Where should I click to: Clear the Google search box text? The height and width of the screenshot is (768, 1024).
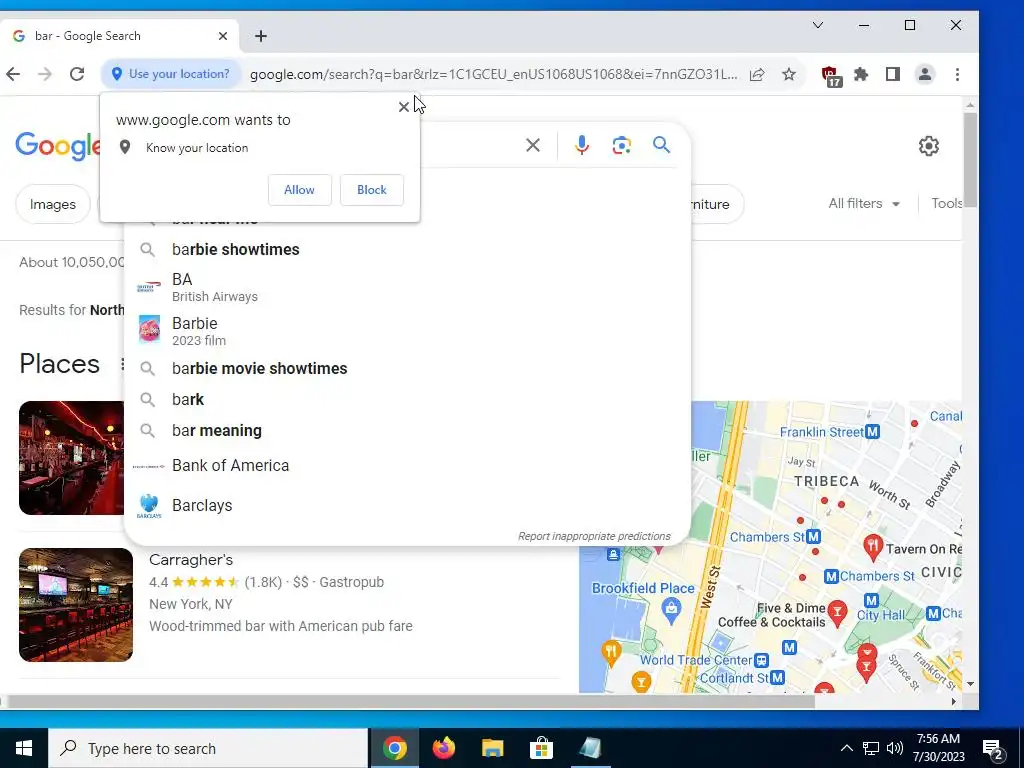click(x=533, y=145)
